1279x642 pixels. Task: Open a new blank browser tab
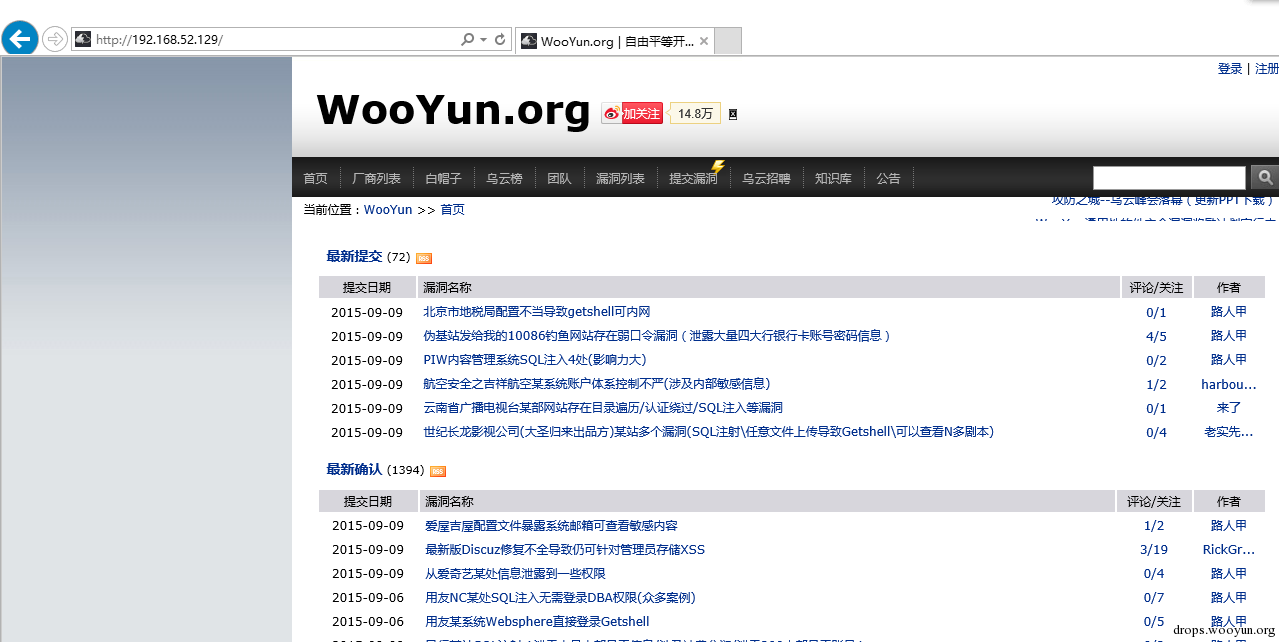pyautogui.click(x=728, y=41)
